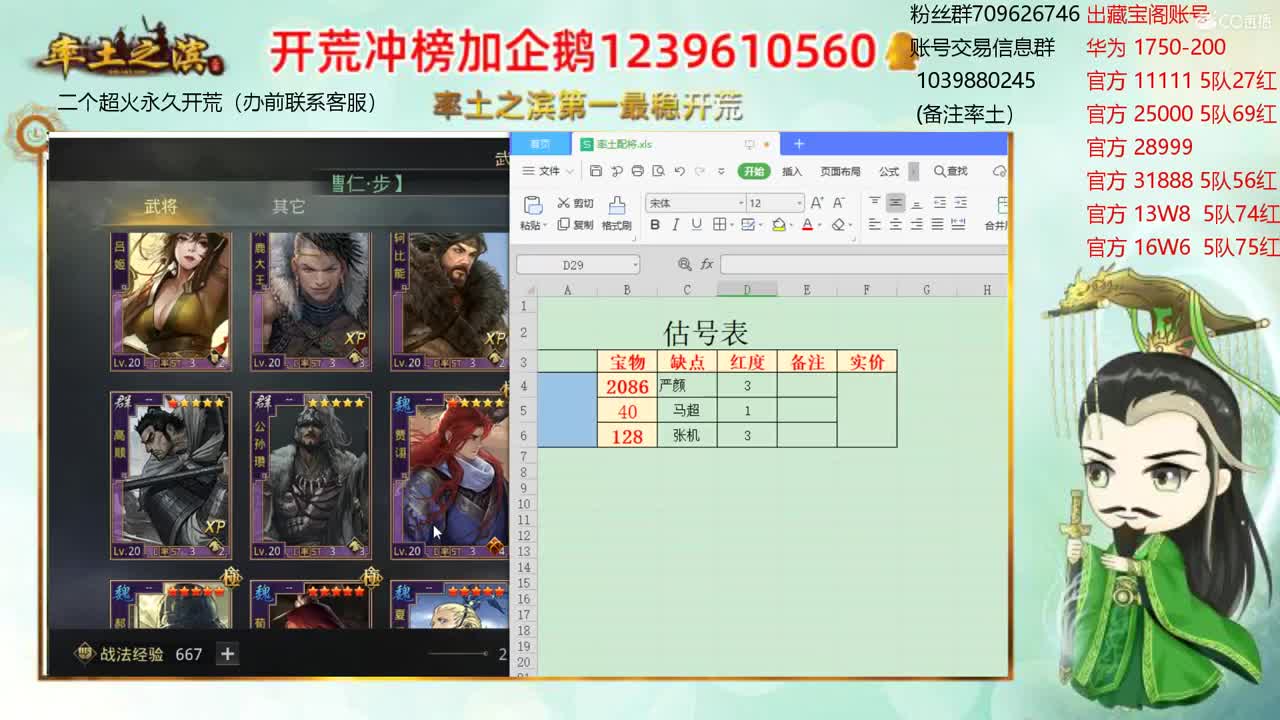
Task: Toggle bold formatting
Action: (655, 224)
